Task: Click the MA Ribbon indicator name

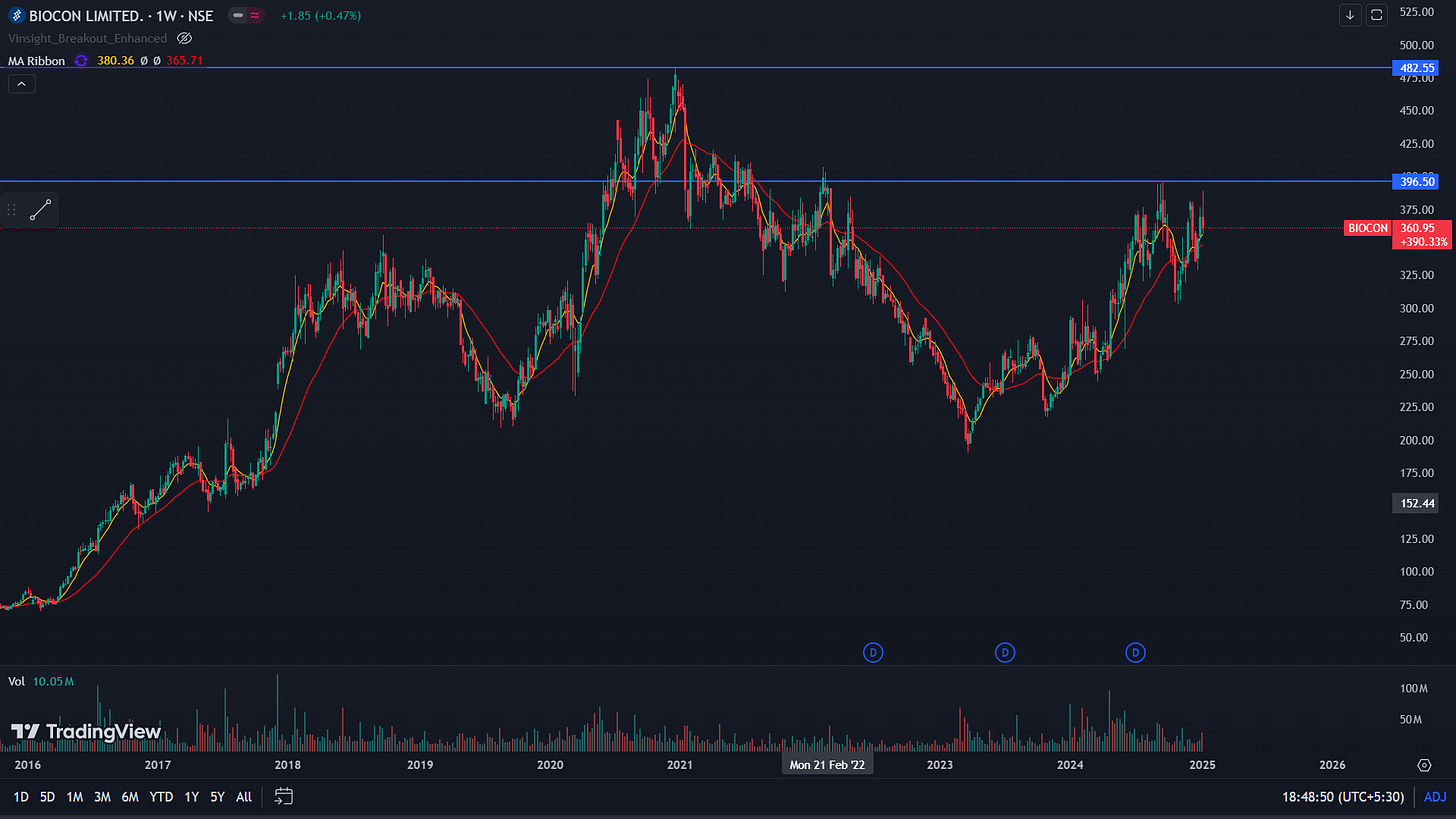Action: pos(38,61)
